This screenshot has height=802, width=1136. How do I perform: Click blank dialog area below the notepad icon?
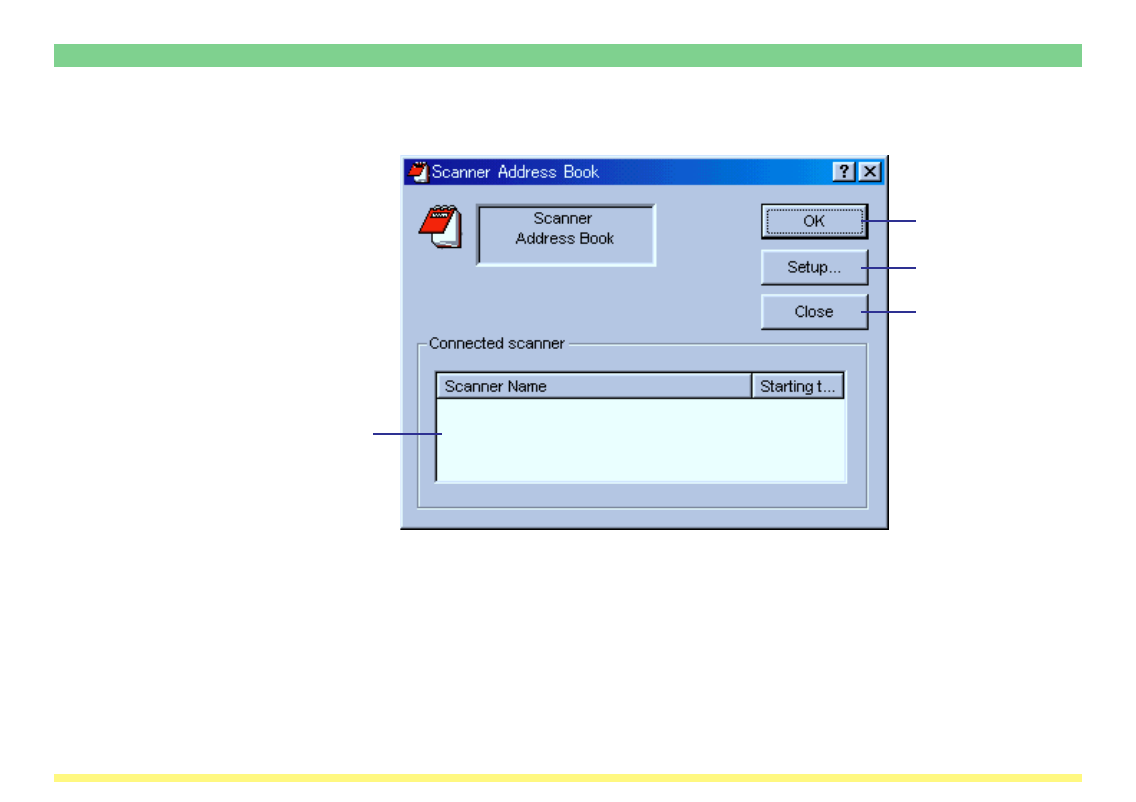(x=440, y=300)
